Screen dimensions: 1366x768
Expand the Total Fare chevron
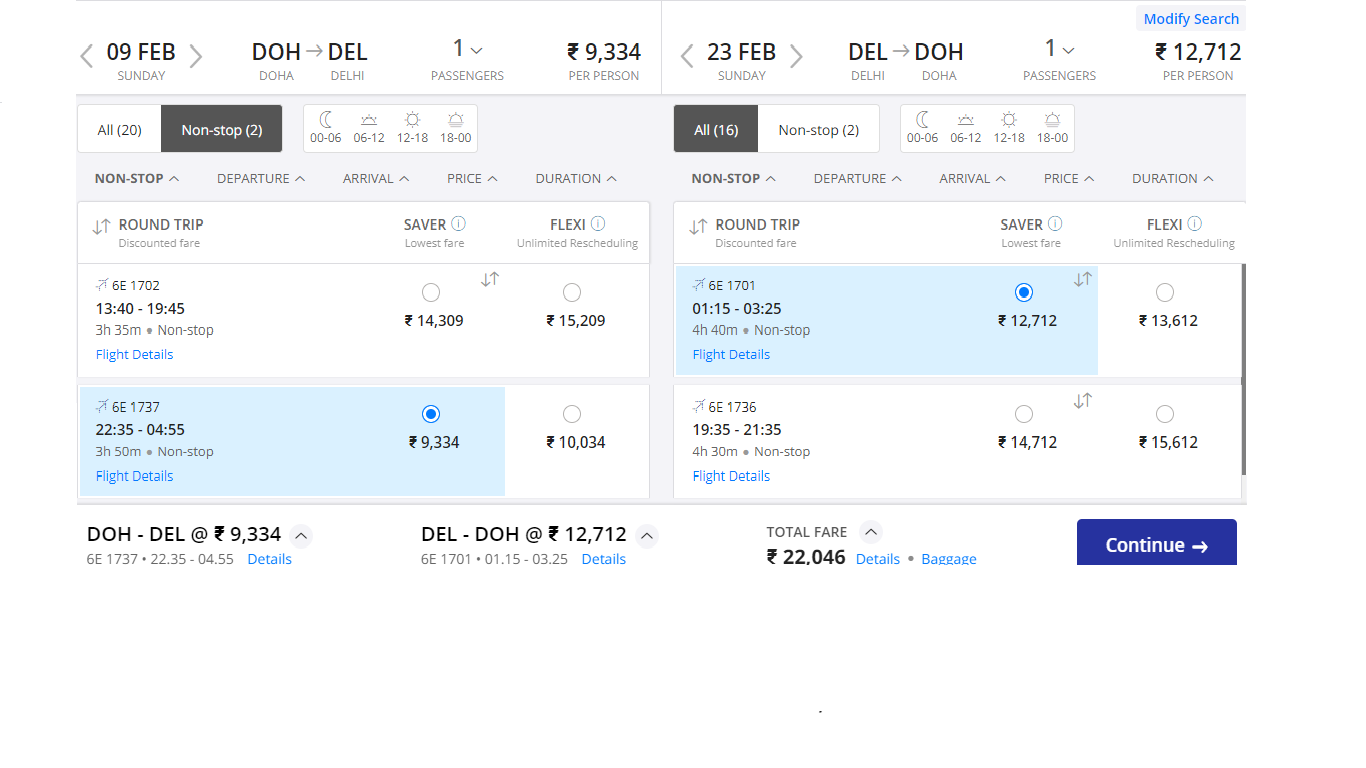(x=871, y=532)
